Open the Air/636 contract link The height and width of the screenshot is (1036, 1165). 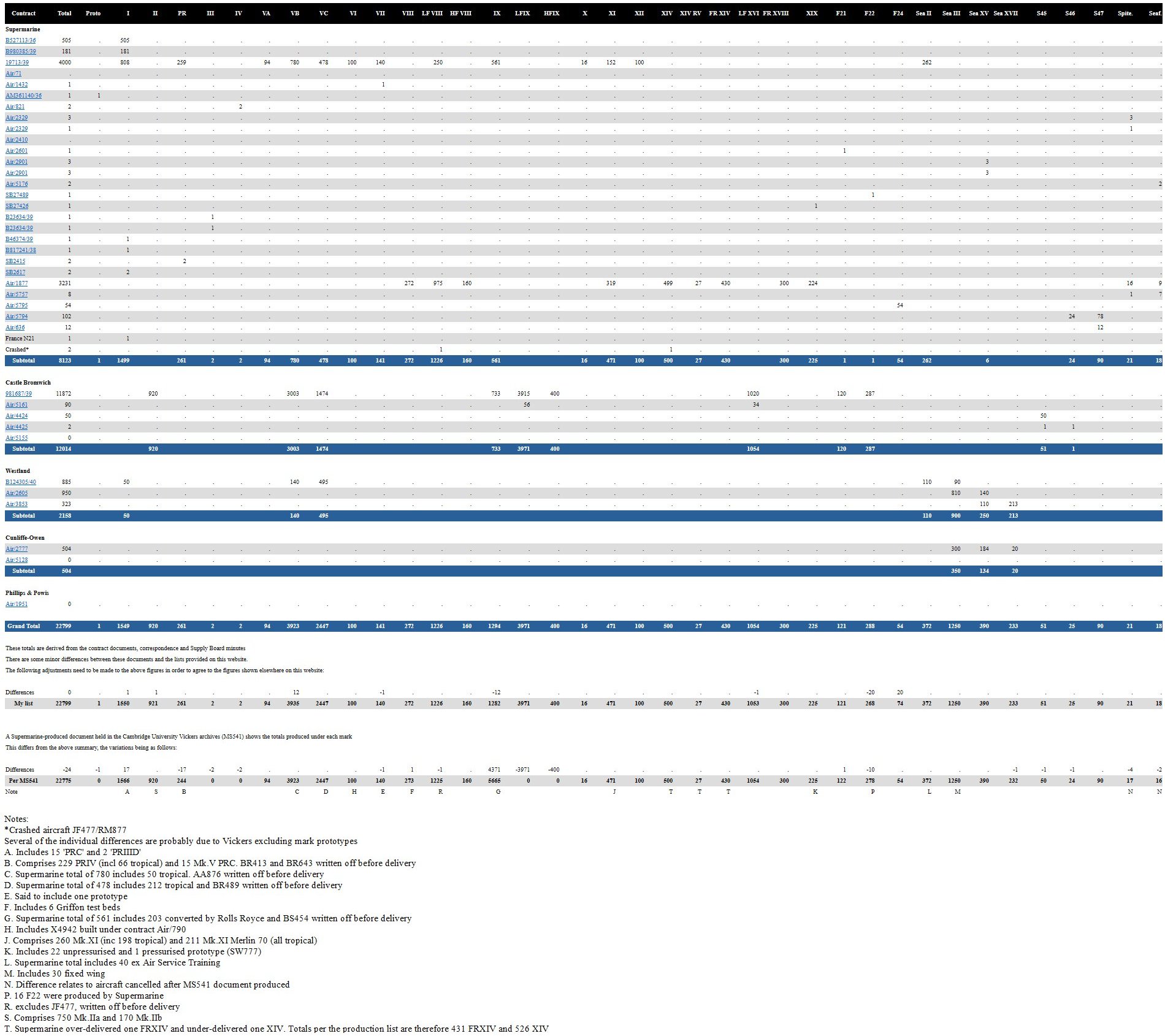pyautogui.click(x=15, y=328)
